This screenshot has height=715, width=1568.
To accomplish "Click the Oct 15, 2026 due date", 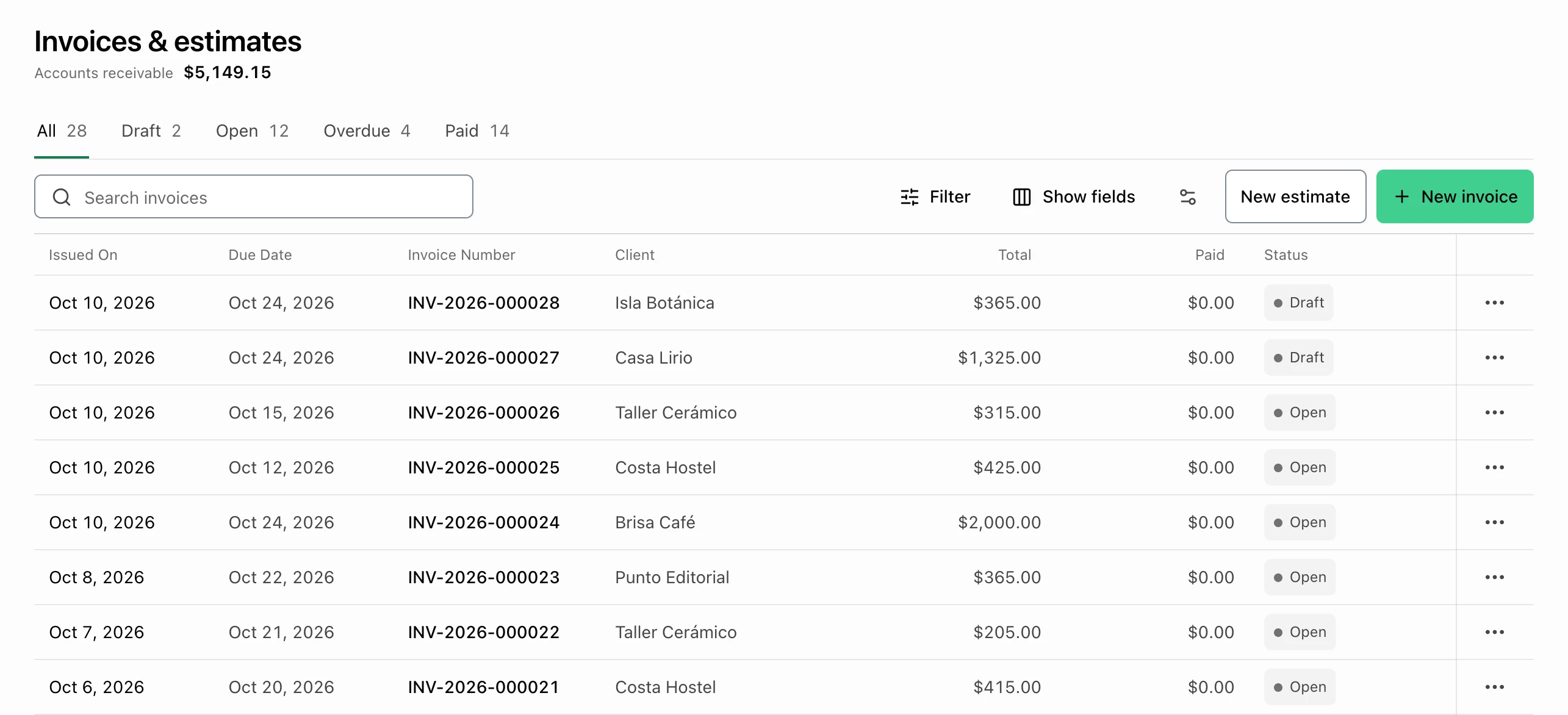I will click(281, 412).
